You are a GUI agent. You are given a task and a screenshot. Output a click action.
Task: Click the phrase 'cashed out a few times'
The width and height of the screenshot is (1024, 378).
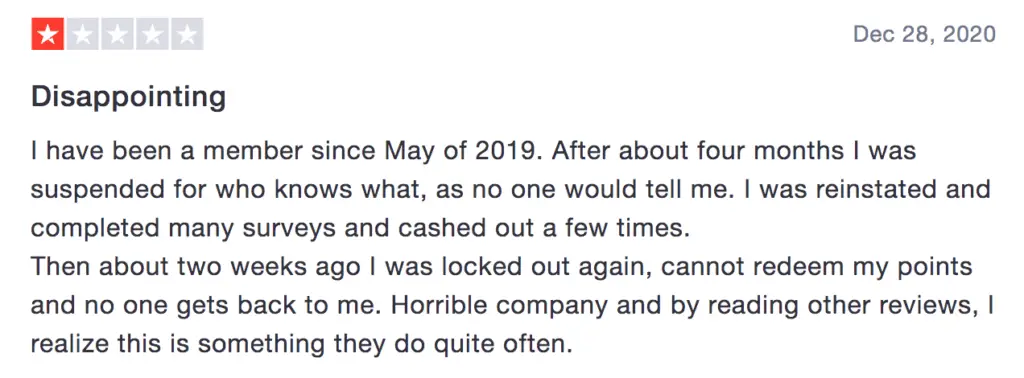point(543,228)
